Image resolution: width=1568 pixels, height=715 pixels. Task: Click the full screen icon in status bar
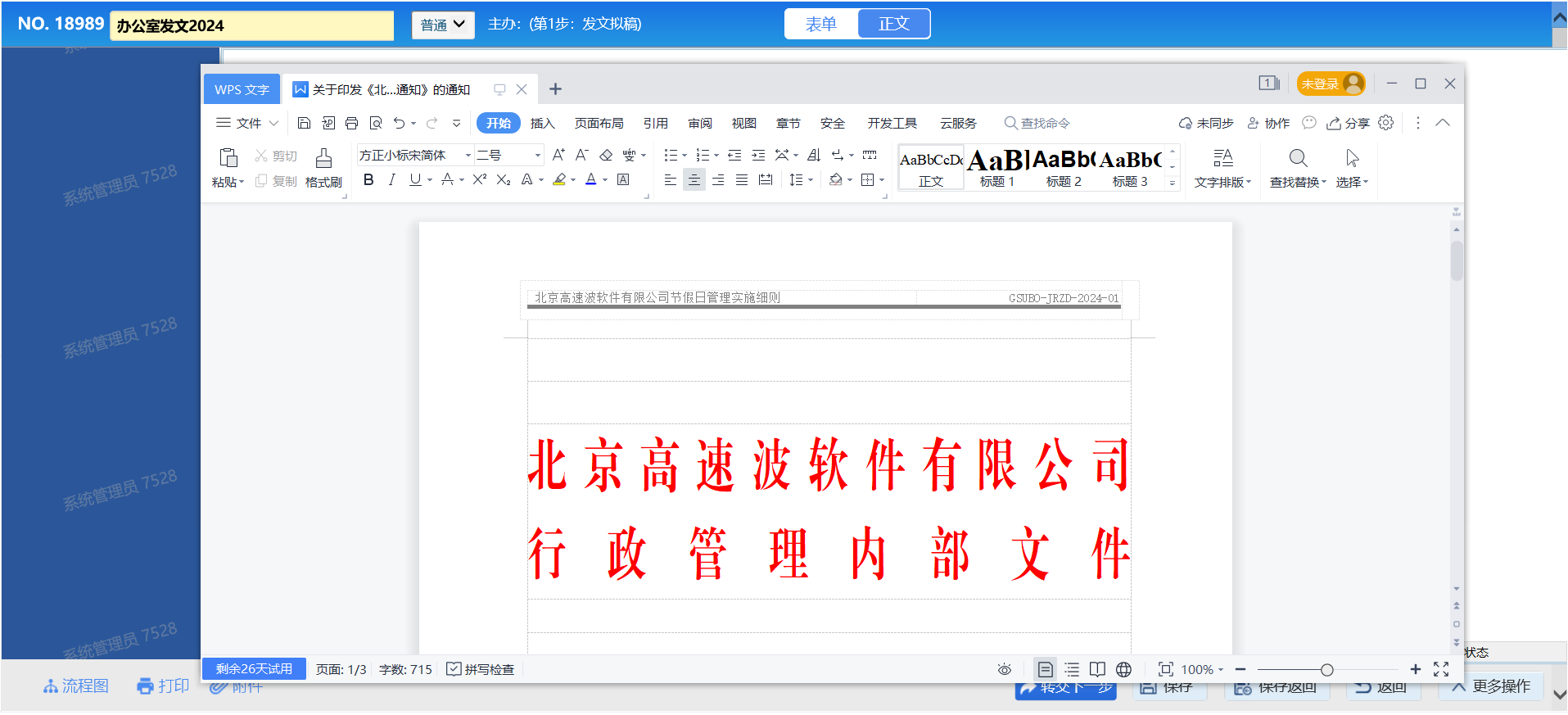[1441, 669]
